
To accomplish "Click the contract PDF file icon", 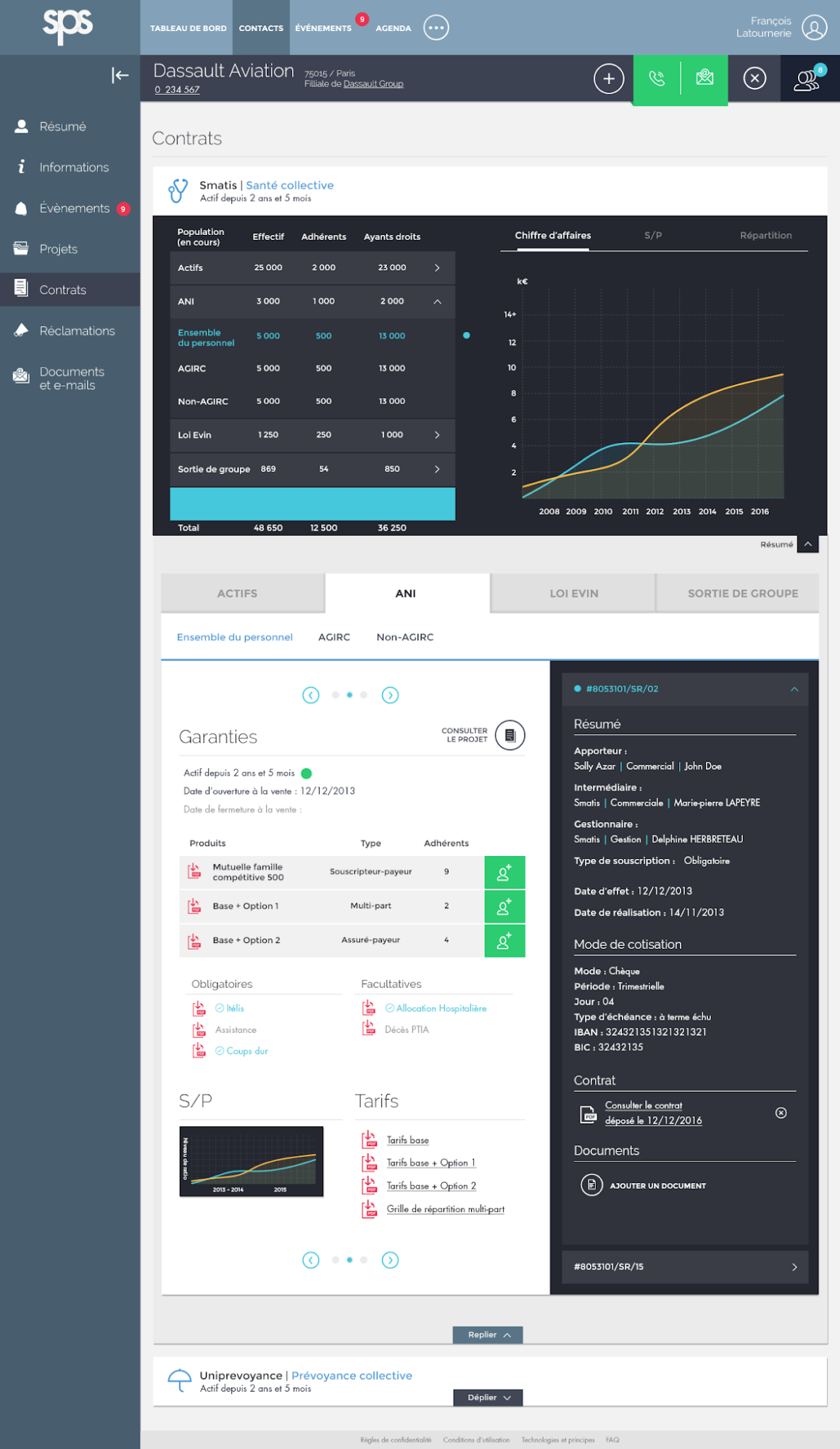I will point(589,1114).
